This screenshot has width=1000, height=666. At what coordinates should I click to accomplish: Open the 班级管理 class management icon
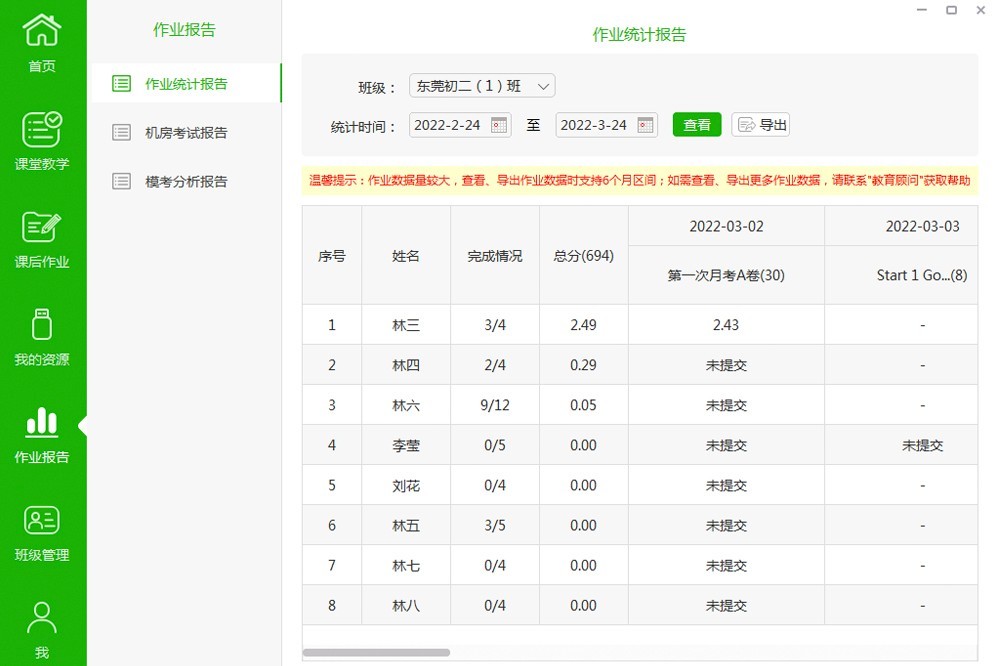click(x=41, y=520)
